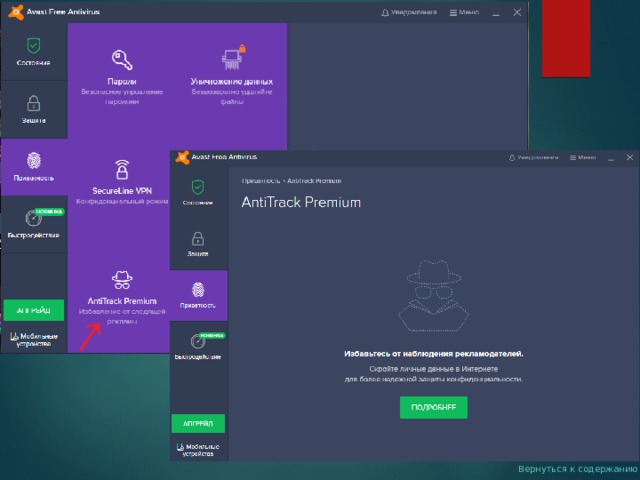The height and width of the screenshot is (480, 640).
Task: Close the back Avast window
Action: pyautogui.click(x=517, y=13)
